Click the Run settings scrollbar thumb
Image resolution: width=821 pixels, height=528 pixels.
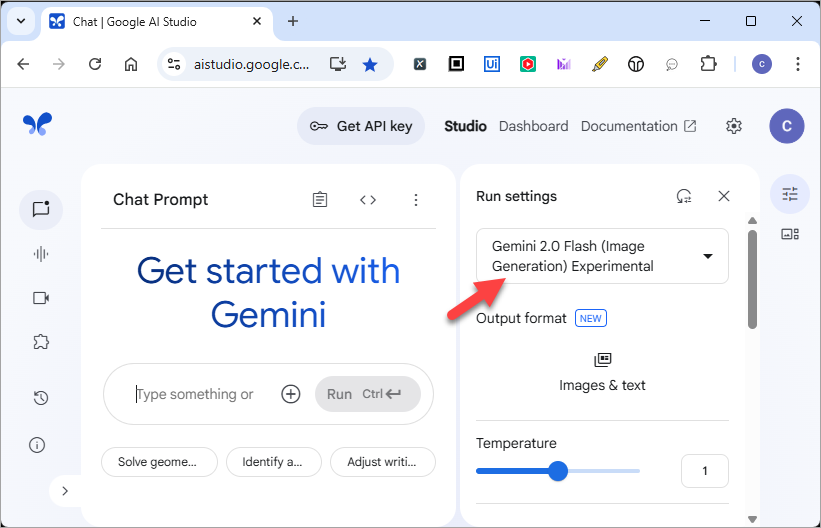tap(752, 279)
